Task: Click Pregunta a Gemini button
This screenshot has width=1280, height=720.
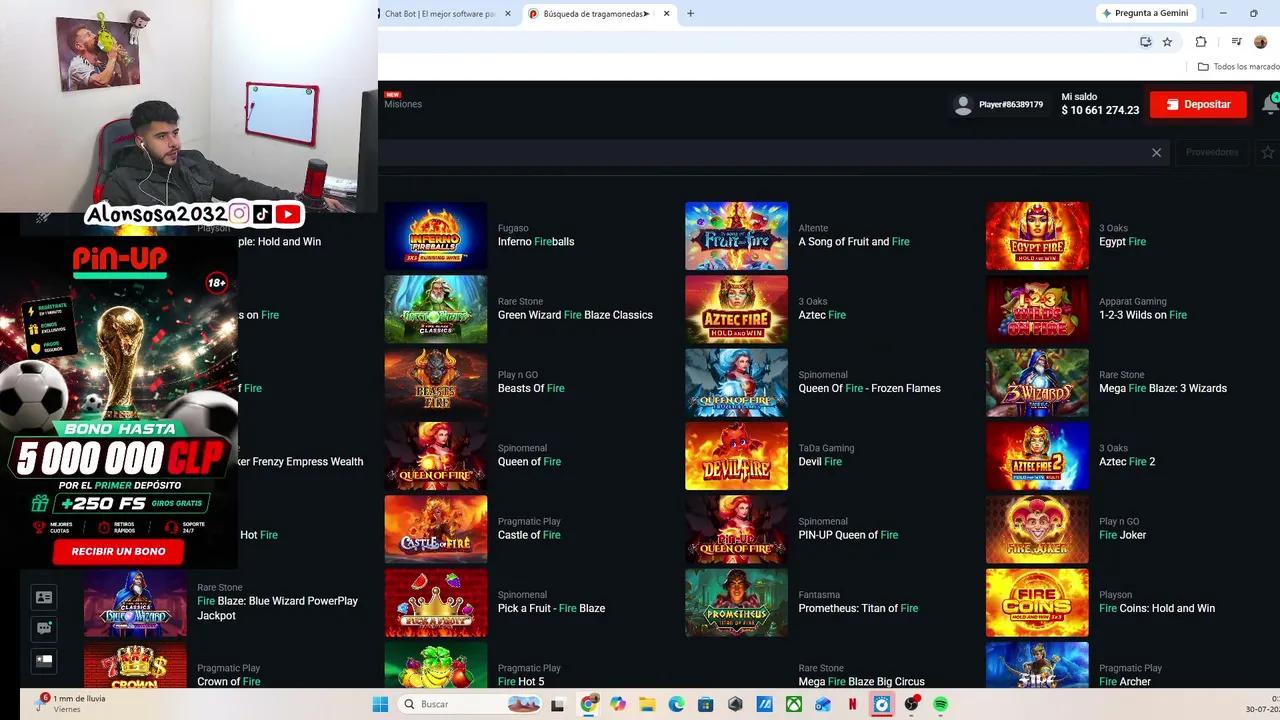Action: tap(1145, 13)
